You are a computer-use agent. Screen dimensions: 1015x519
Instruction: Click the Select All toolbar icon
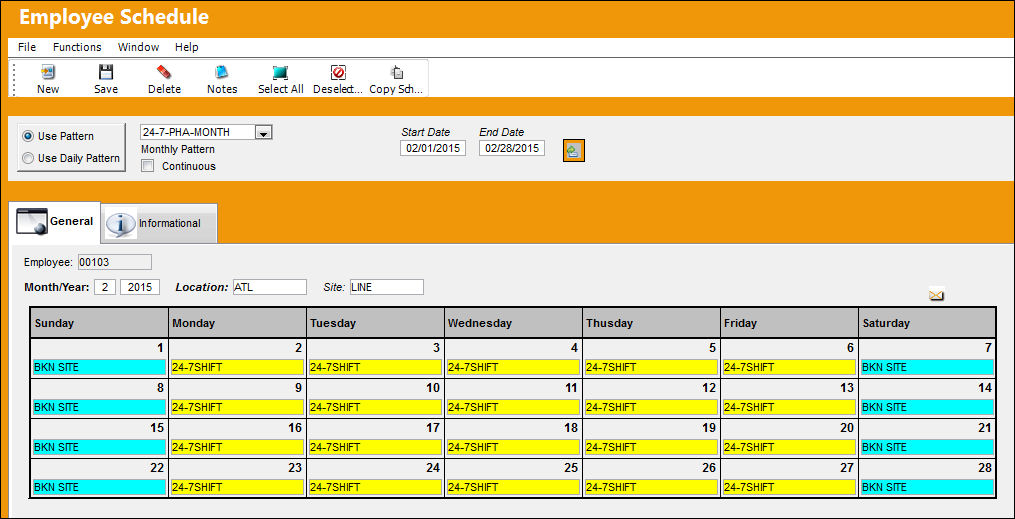(x=280, y=72)
